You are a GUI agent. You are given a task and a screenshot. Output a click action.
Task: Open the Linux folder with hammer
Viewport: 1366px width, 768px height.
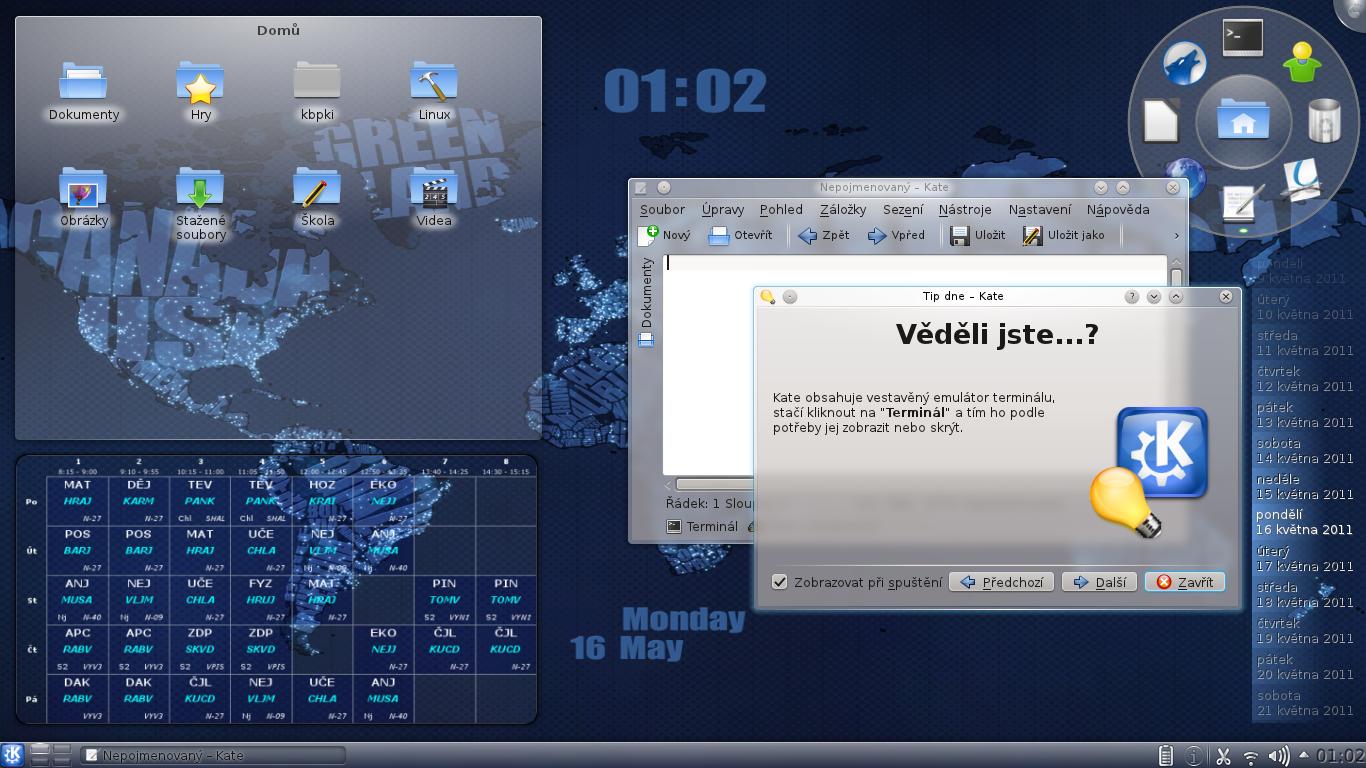[x=434, y=81]
